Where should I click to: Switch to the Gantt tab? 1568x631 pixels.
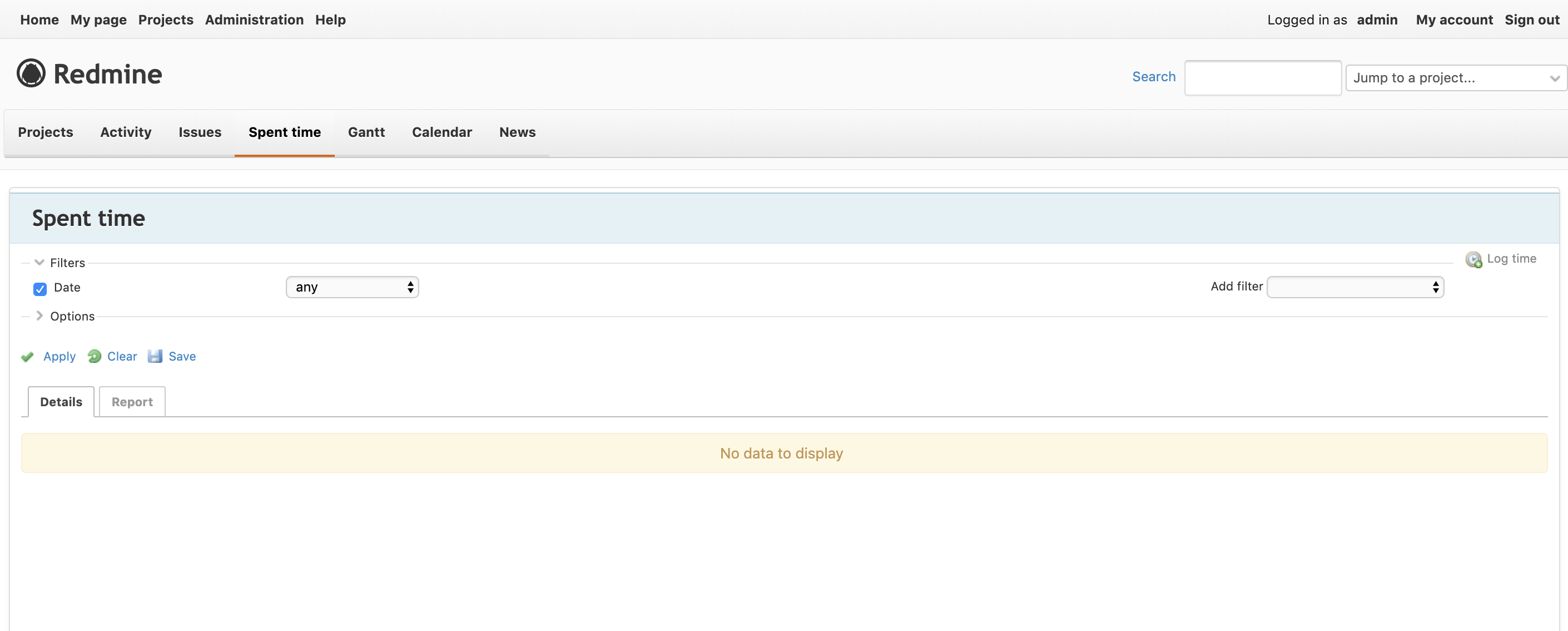(366, 132)
